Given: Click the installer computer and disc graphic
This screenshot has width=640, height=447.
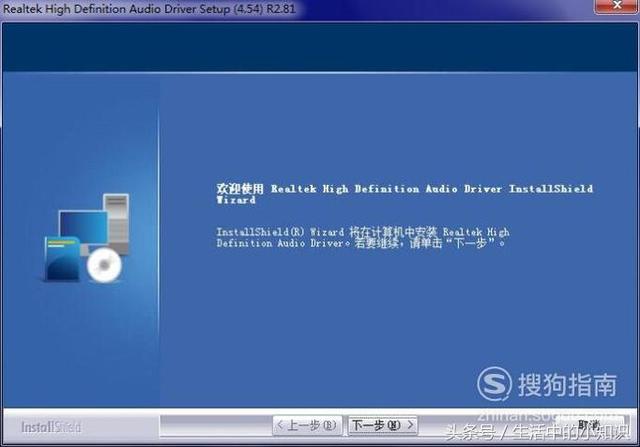Looking at the screenshot, I should pyautogui.click(x=87, y=238).
